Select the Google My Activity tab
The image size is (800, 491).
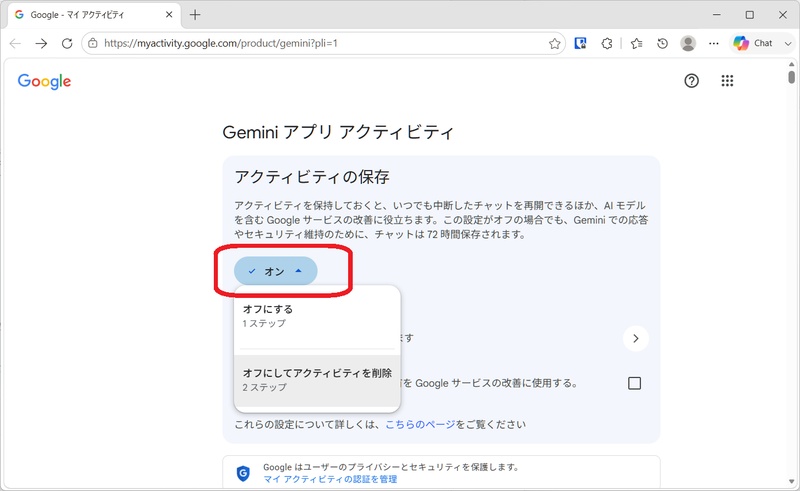coord(93,15)
